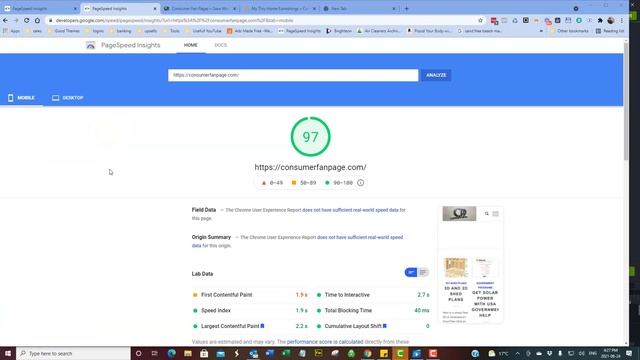Open Cortana from the taskbar
This screenshot has width=640, height=360.
(138, 353)
